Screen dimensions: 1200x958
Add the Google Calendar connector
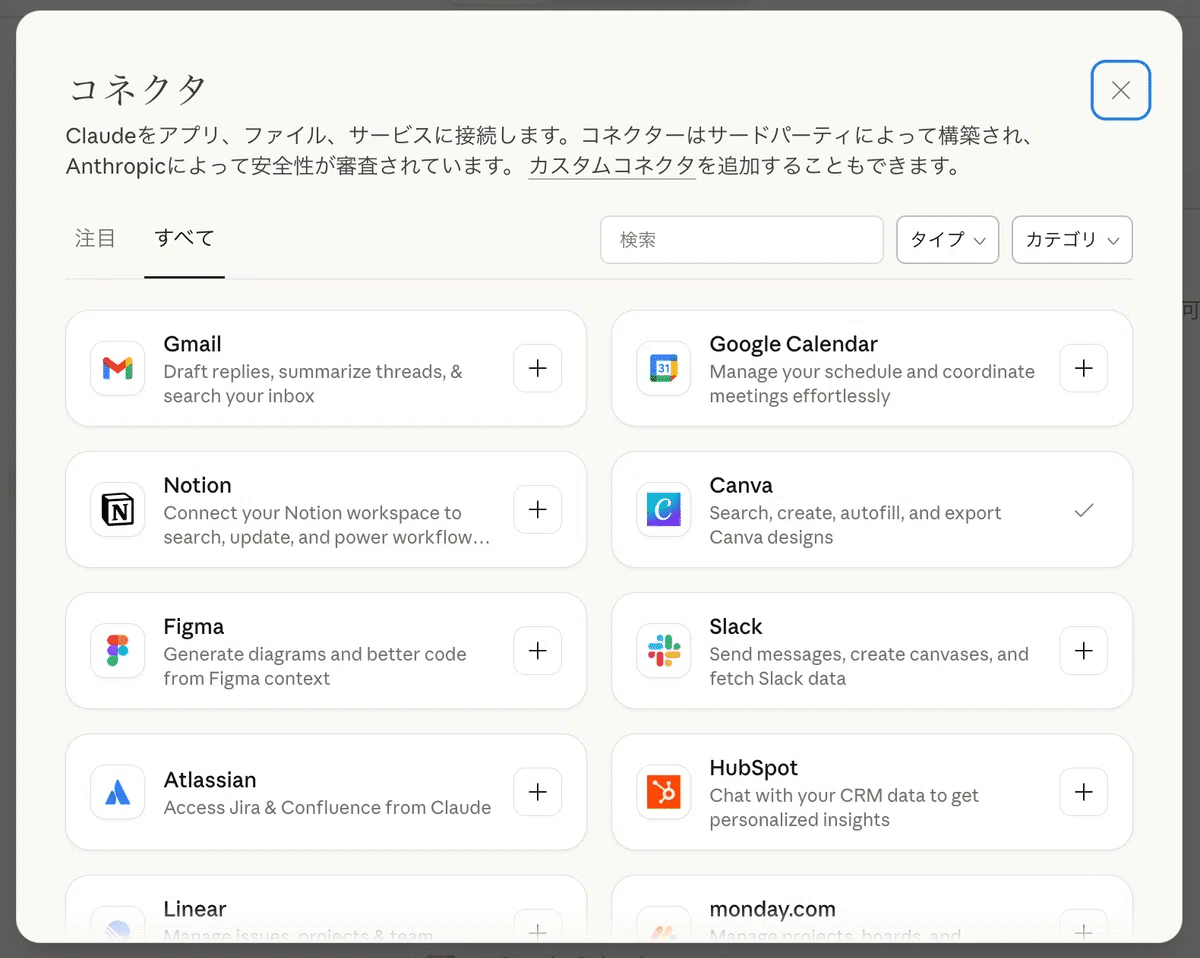(x=1084, y=368)
